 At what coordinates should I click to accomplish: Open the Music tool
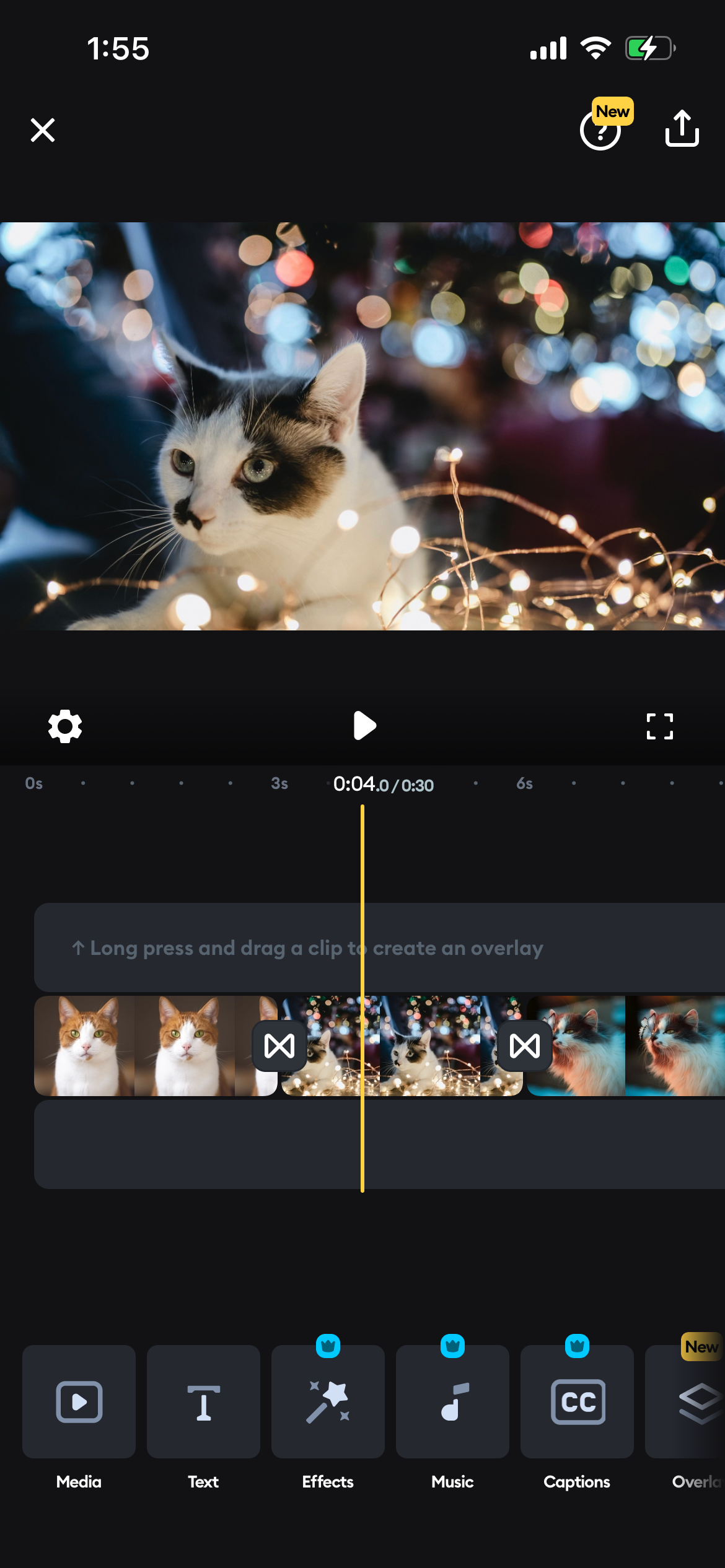(x=452, y=1401)
